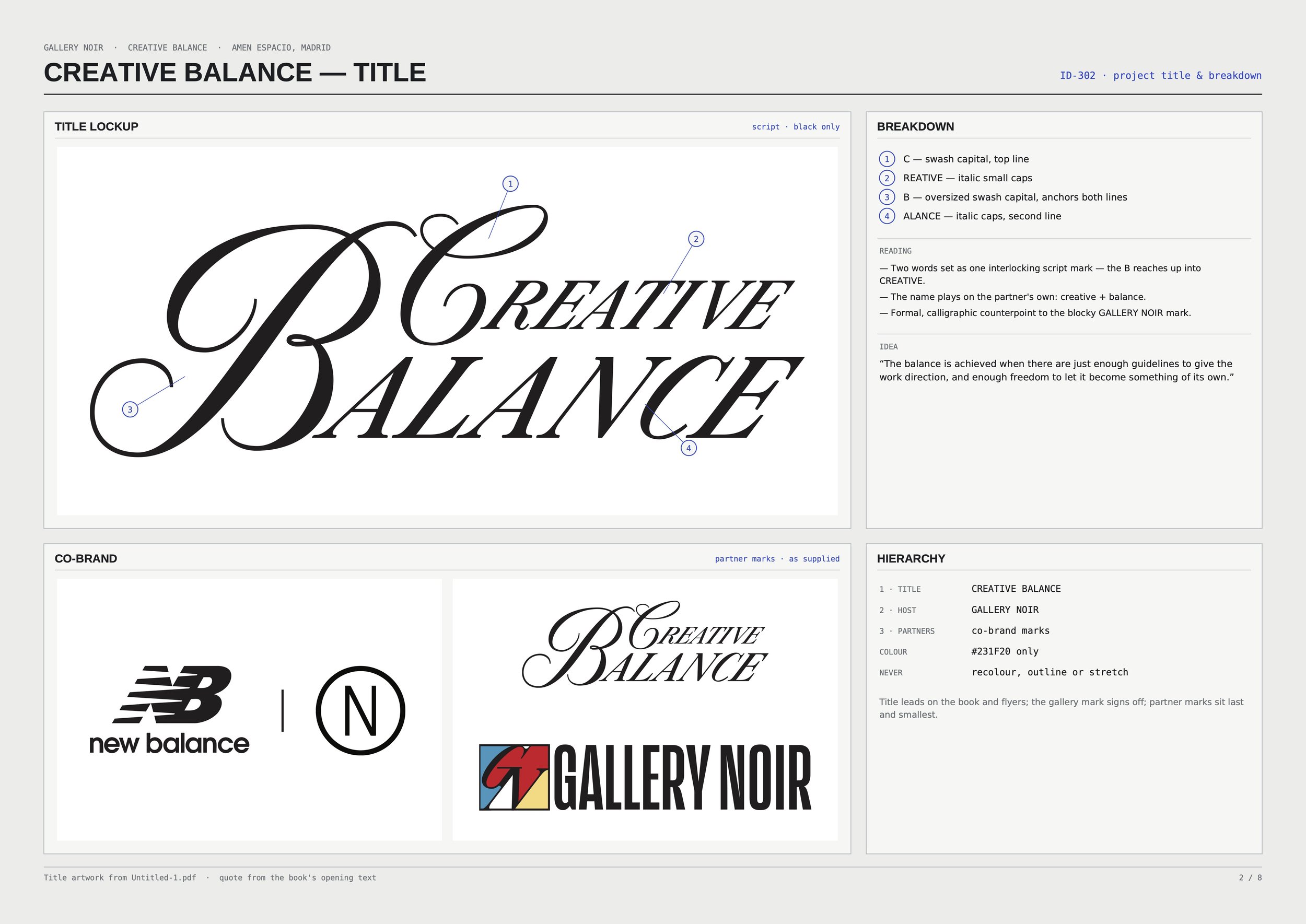
Task: Click the ID-302 project title & breakdown label
Action: click(x=1160, y=76)
